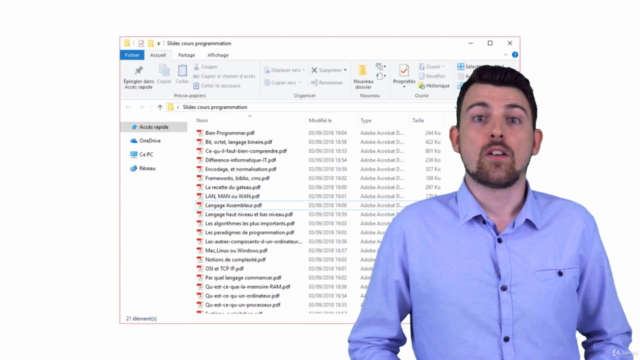Click the Couper scissors command
640x360 pixels.
[x=206, y=67]
